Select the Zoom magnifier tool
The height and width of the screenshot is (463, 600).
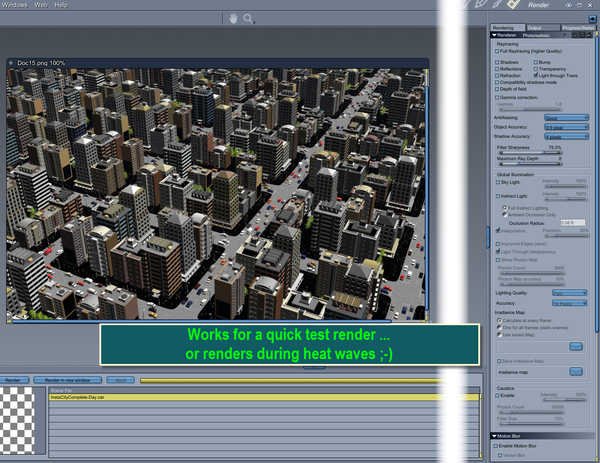point(249,18)
